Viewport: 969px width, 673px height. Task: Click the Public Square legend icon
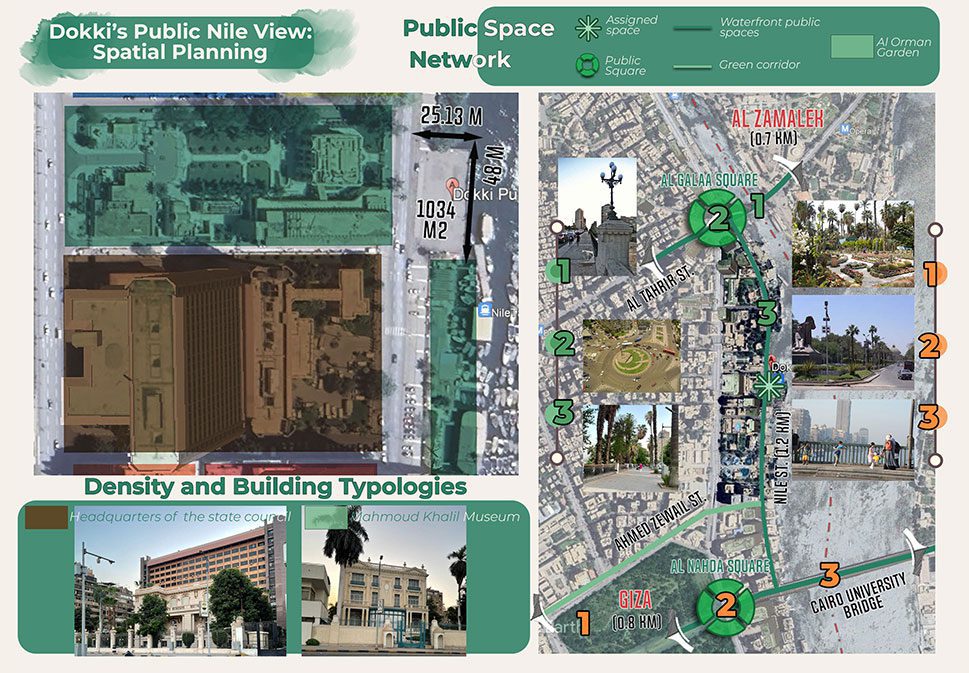coord(587,66)
